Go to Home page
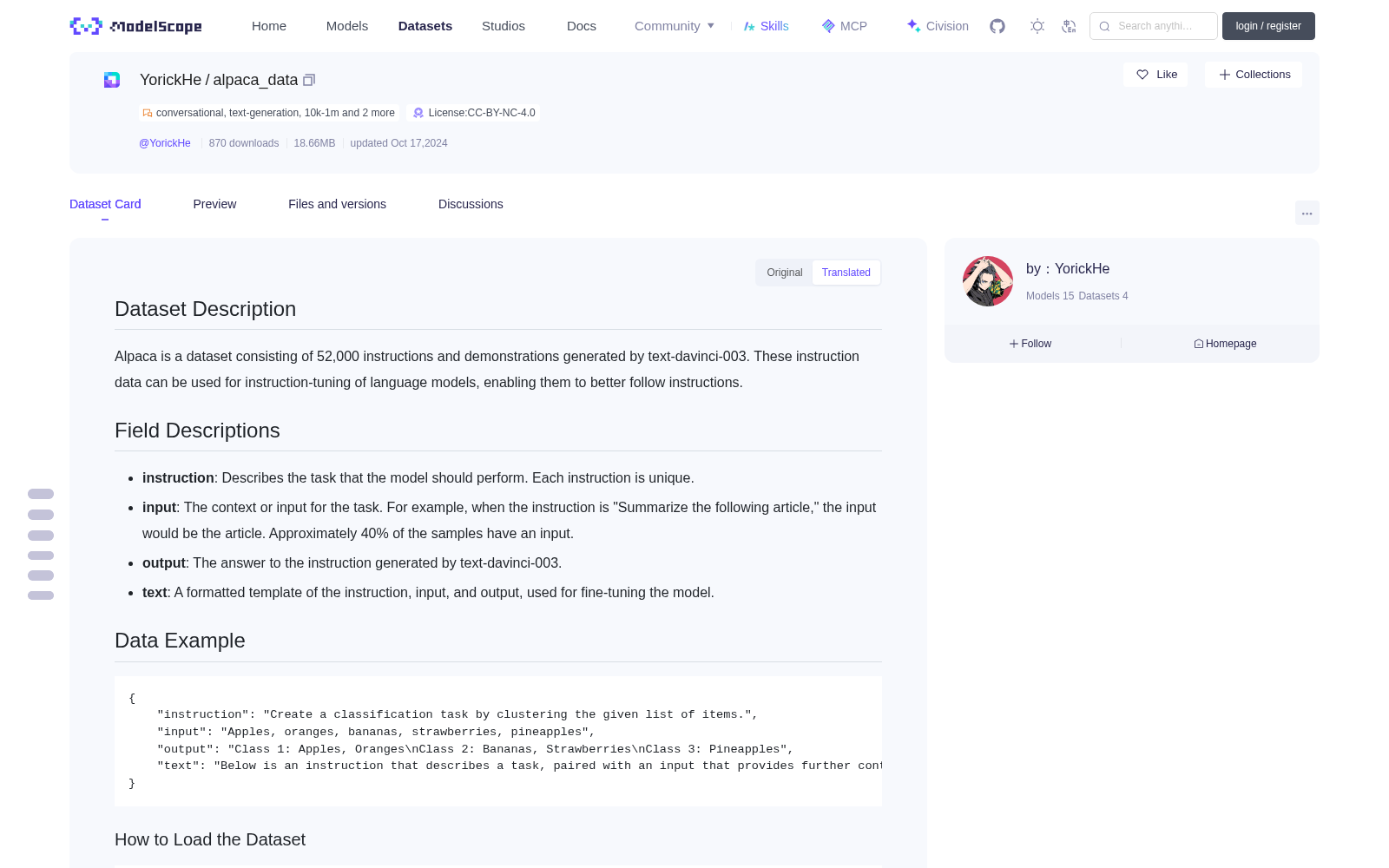This screenshot has width=1389, height=868. pyautogui.click(x=269, y=26)
